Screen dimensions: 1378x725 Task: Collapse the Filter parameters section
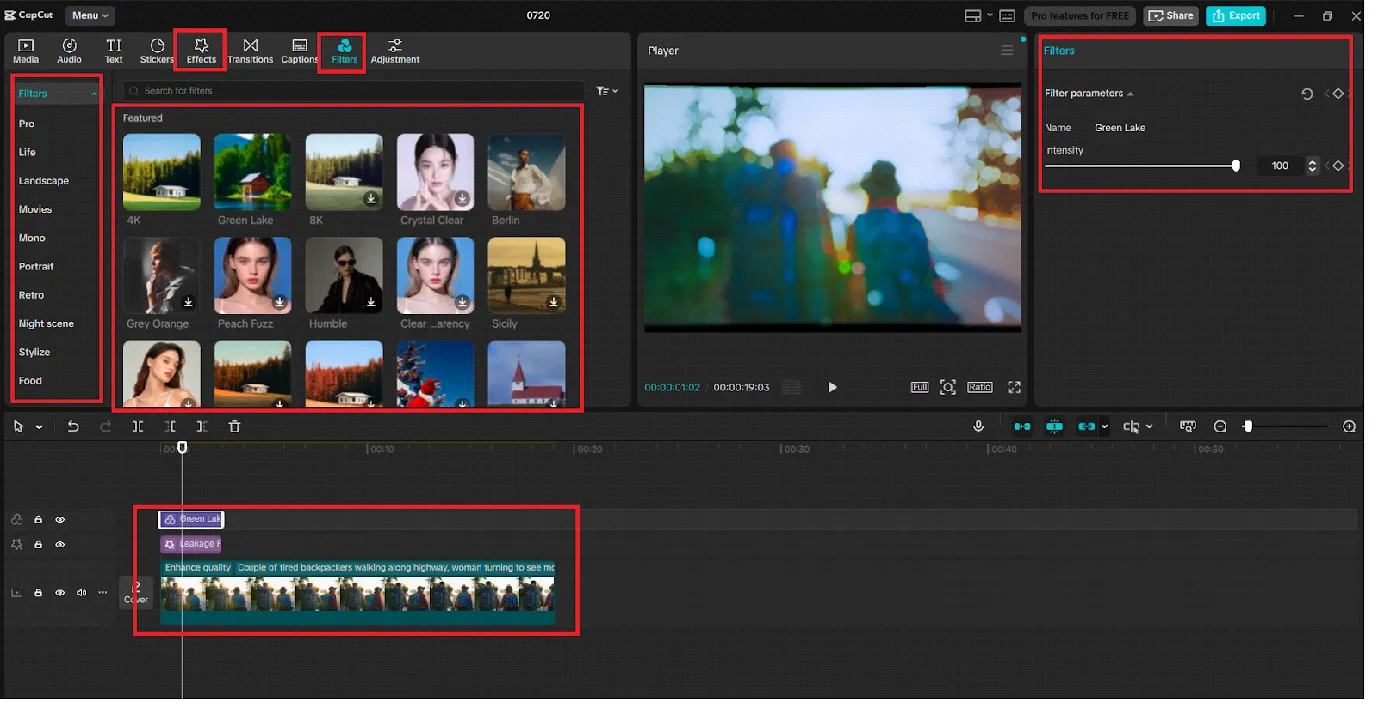pos(1130,94)
